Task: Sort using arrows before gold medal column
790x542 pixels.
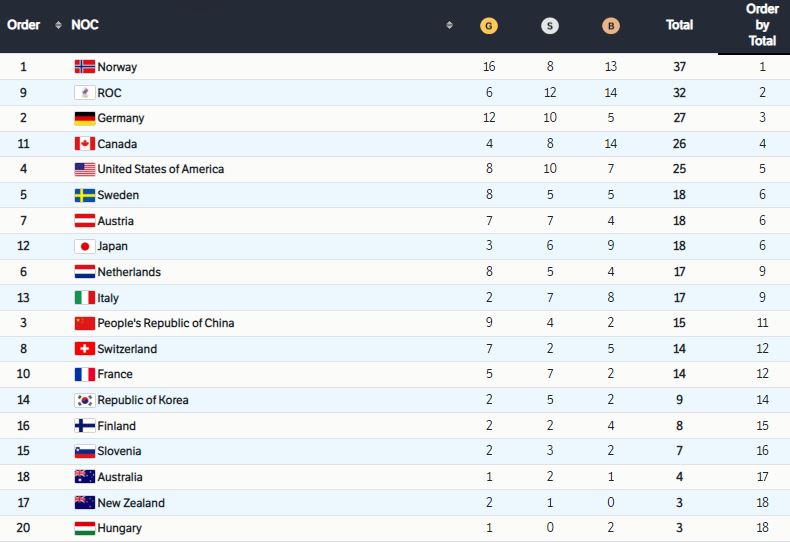Action: pyautogui.click(x=449, y=25)
